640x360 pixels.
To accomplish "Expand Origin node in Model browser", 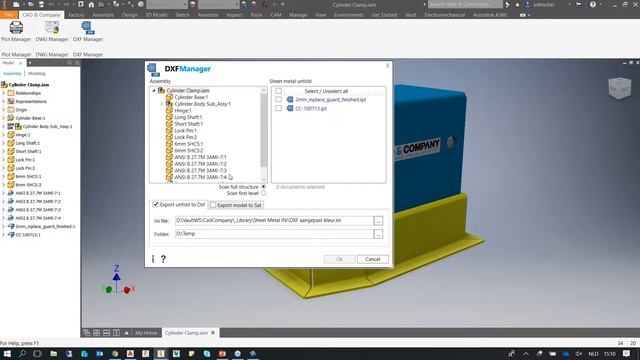I will (4, 110).
